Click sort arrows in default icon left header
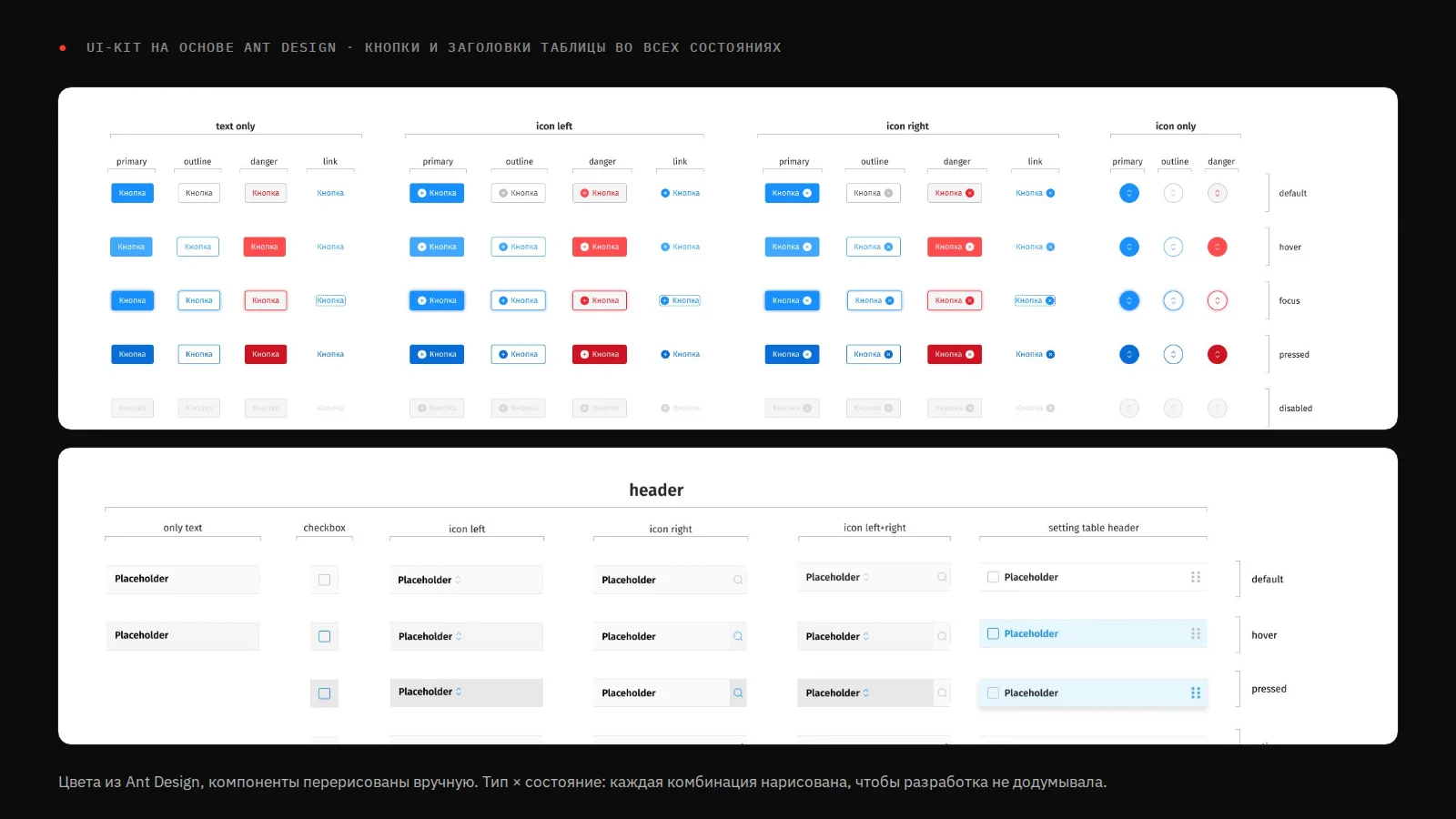Viewport: 1456px width, 819px height. pos(459,580)
